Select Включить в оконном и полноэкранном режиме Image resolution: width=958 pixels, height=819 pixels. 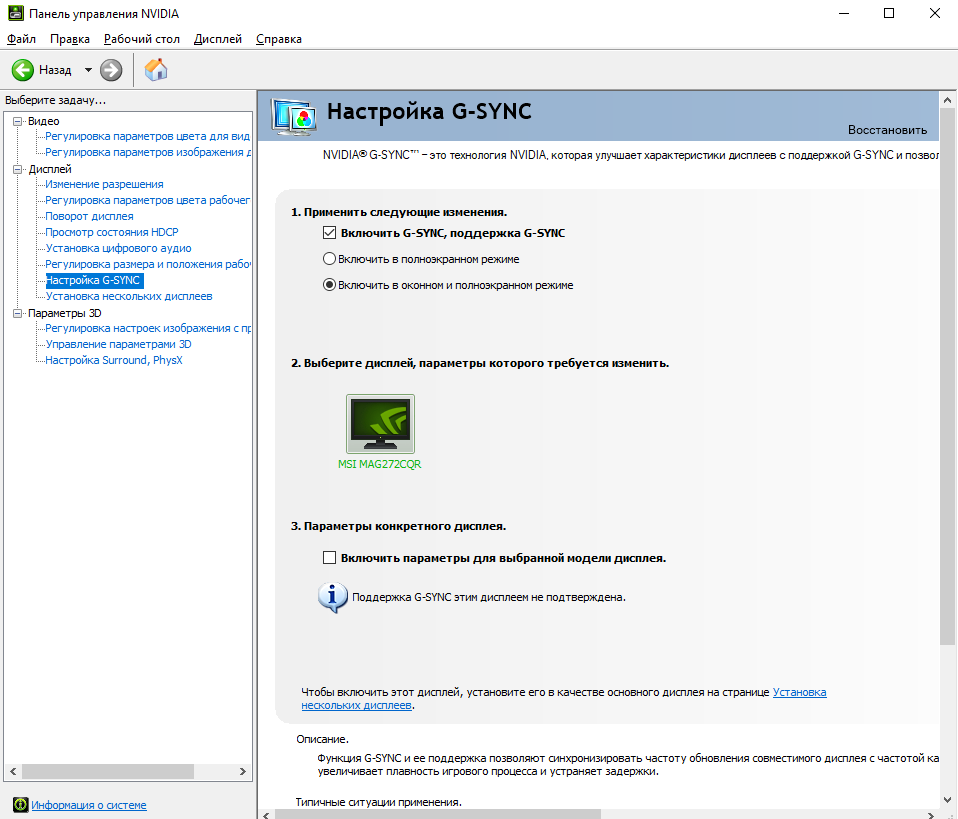pyautogui.click(x=329, y=285)
